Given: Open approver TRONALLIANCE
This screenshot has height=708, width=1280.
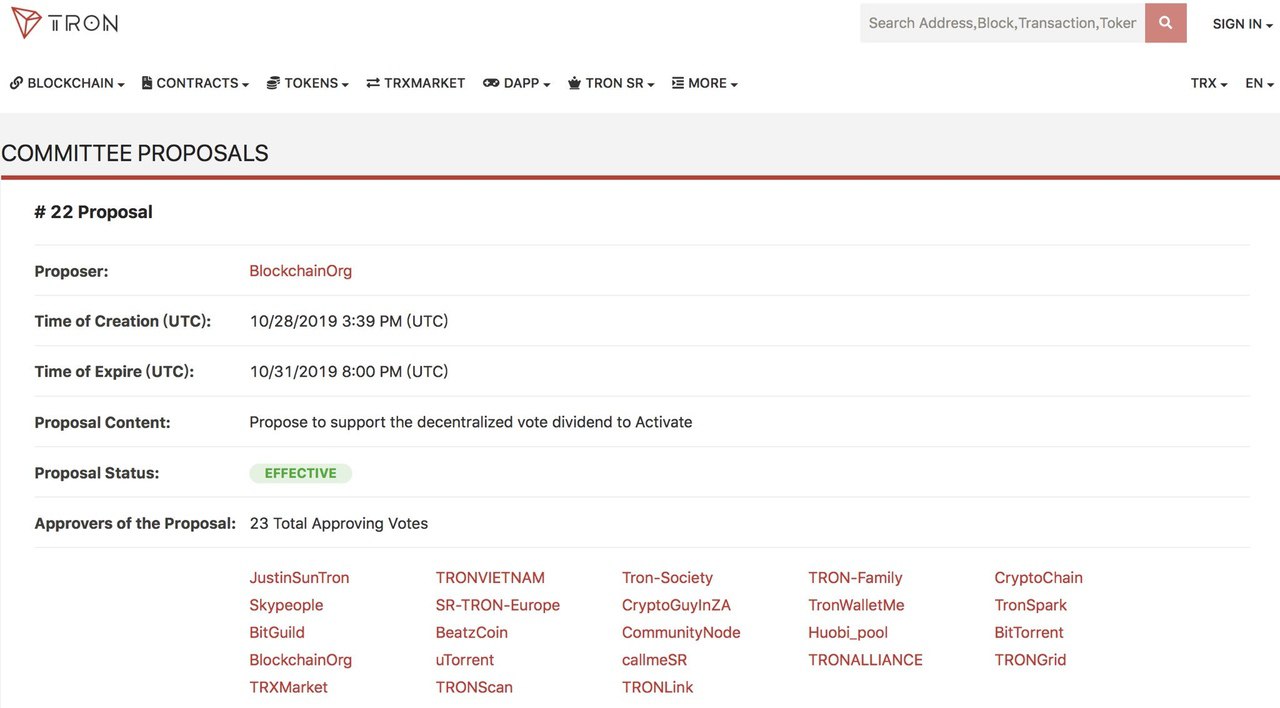Looking at the screenshot, I should [865, 660].
